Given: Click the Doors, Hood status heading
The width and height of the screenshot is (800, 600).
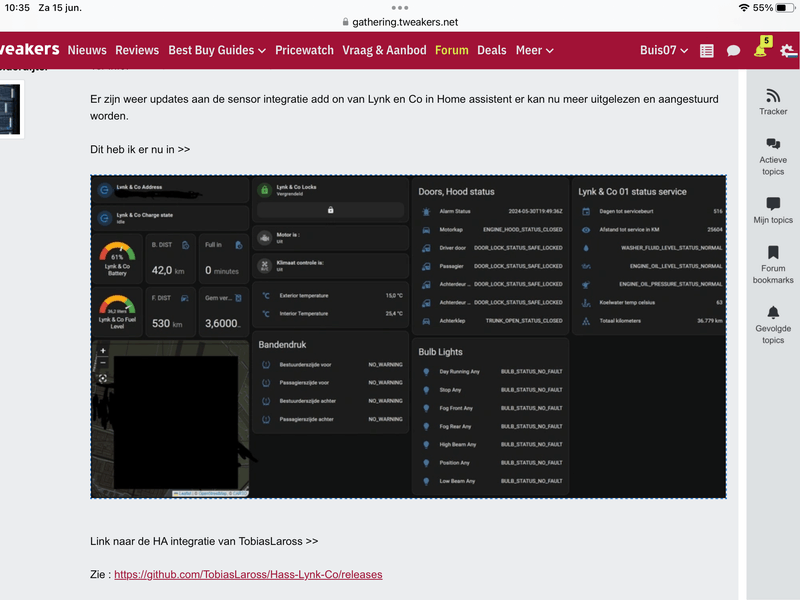Looking at the screenshot, I should 456,192.
